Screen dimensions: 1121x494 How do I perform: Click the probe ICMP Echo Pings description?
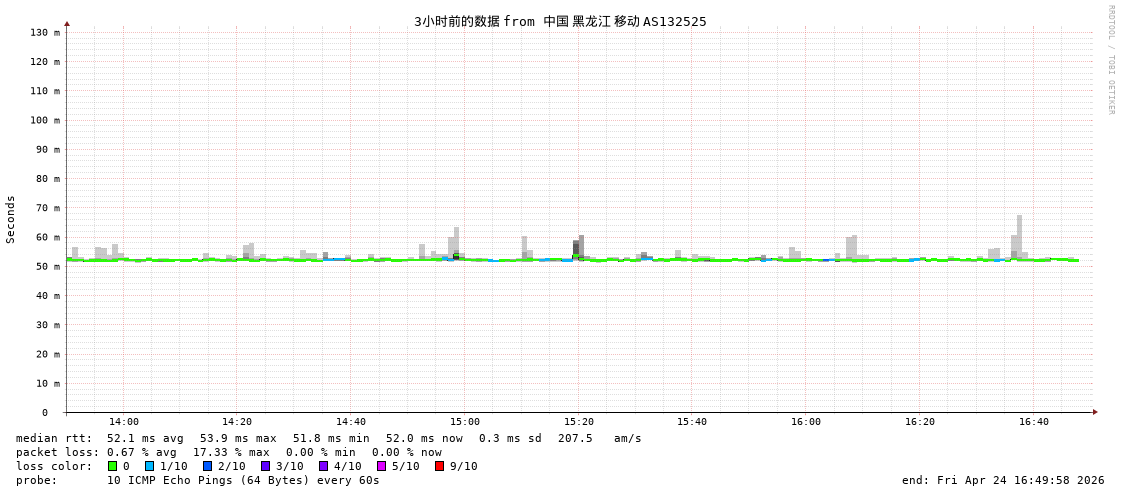pos(198,480)
